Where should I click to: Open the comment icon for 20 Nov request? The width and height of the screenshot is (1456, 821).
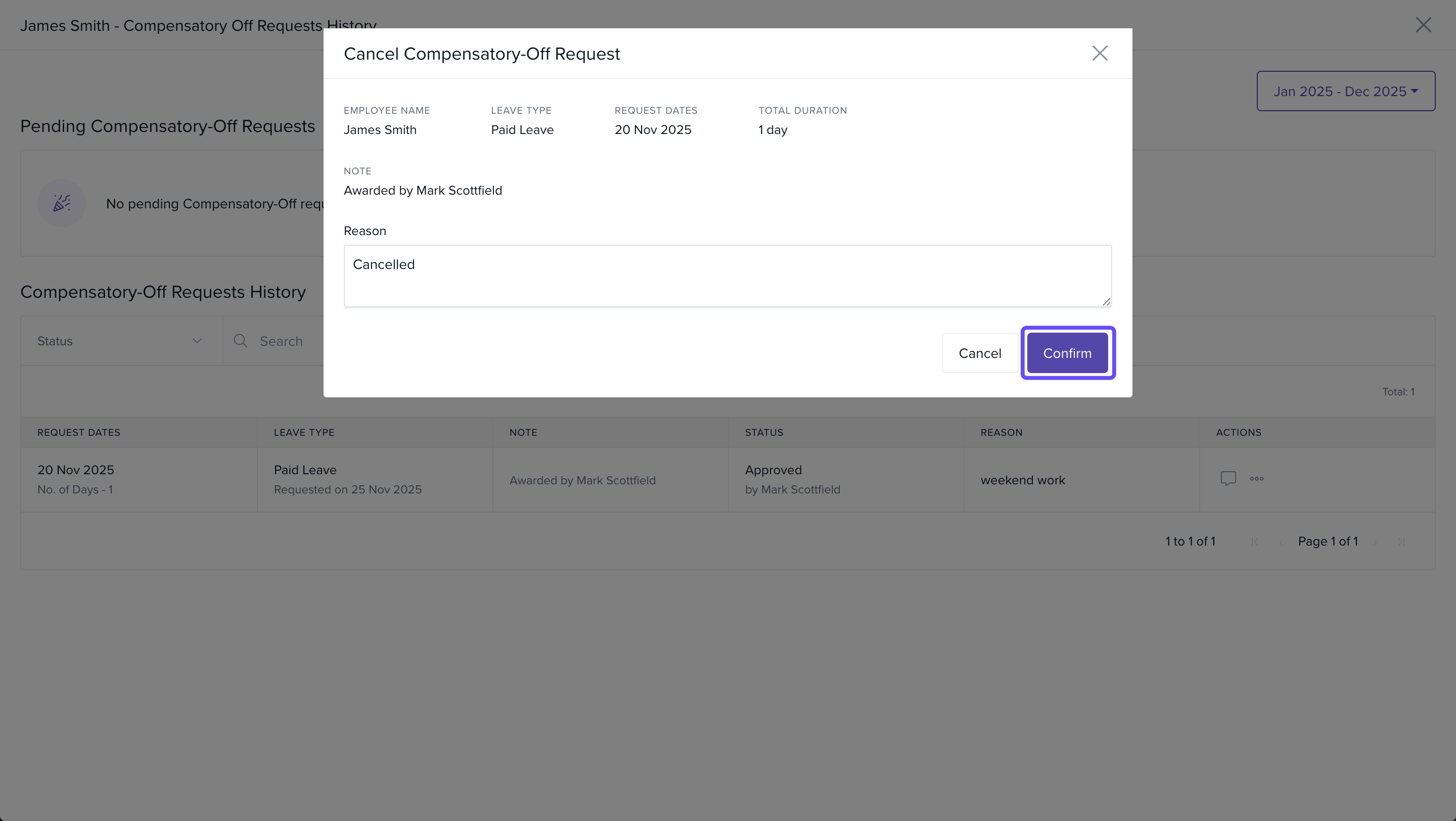pyautogui.click(x=1227, y=479)
